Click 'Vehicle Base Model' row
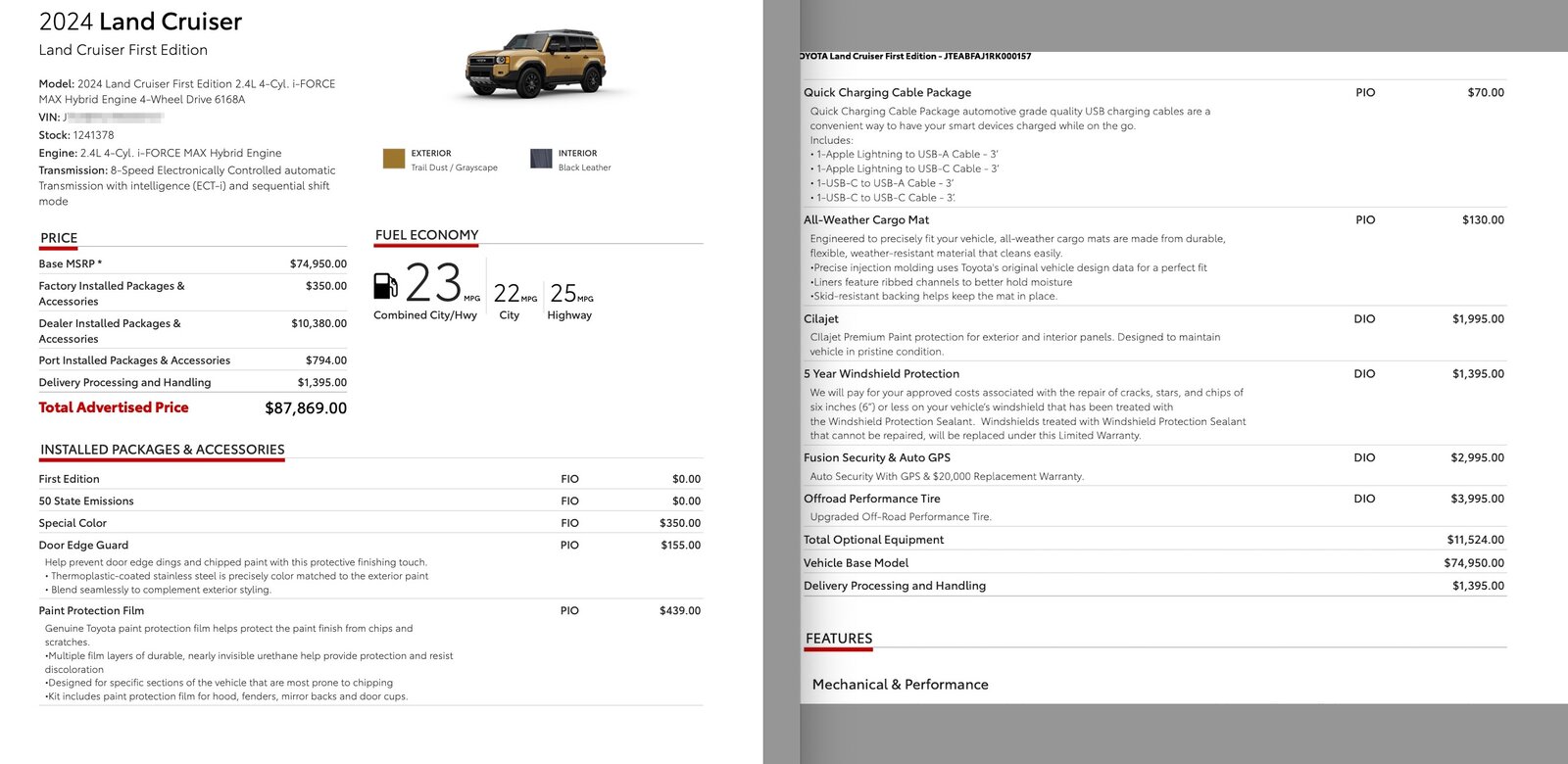This screenshot has width=1568, height=764. click(x=1153, y=563)
